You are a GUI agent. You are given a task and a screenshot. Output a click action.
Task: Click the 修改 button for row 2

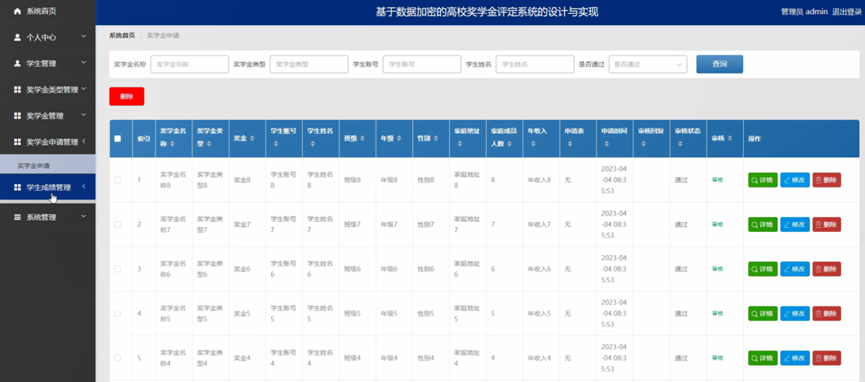point(795,225)
